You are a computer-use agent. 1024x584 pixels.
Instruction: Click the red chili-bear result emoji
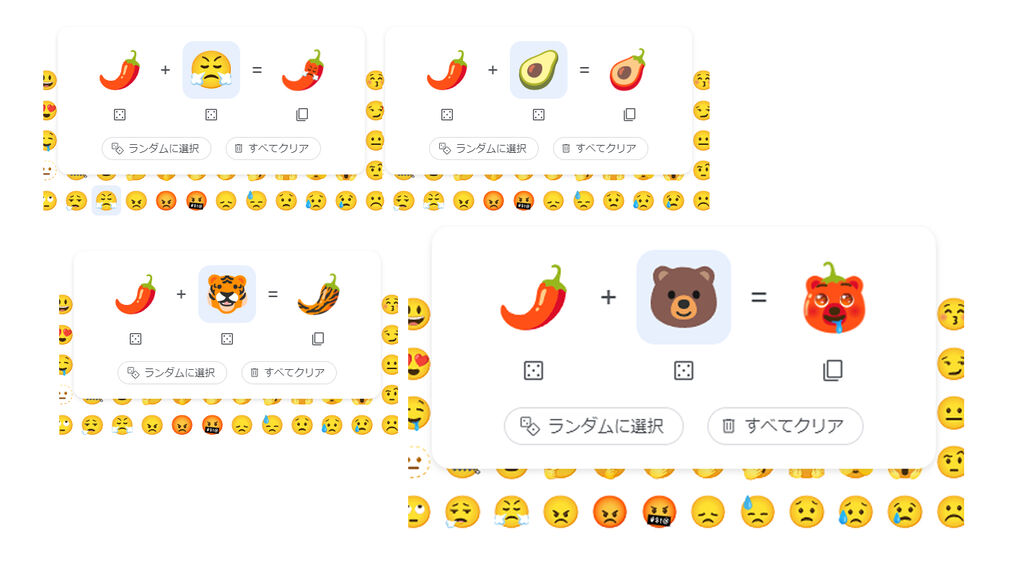(x=833, y=298)
